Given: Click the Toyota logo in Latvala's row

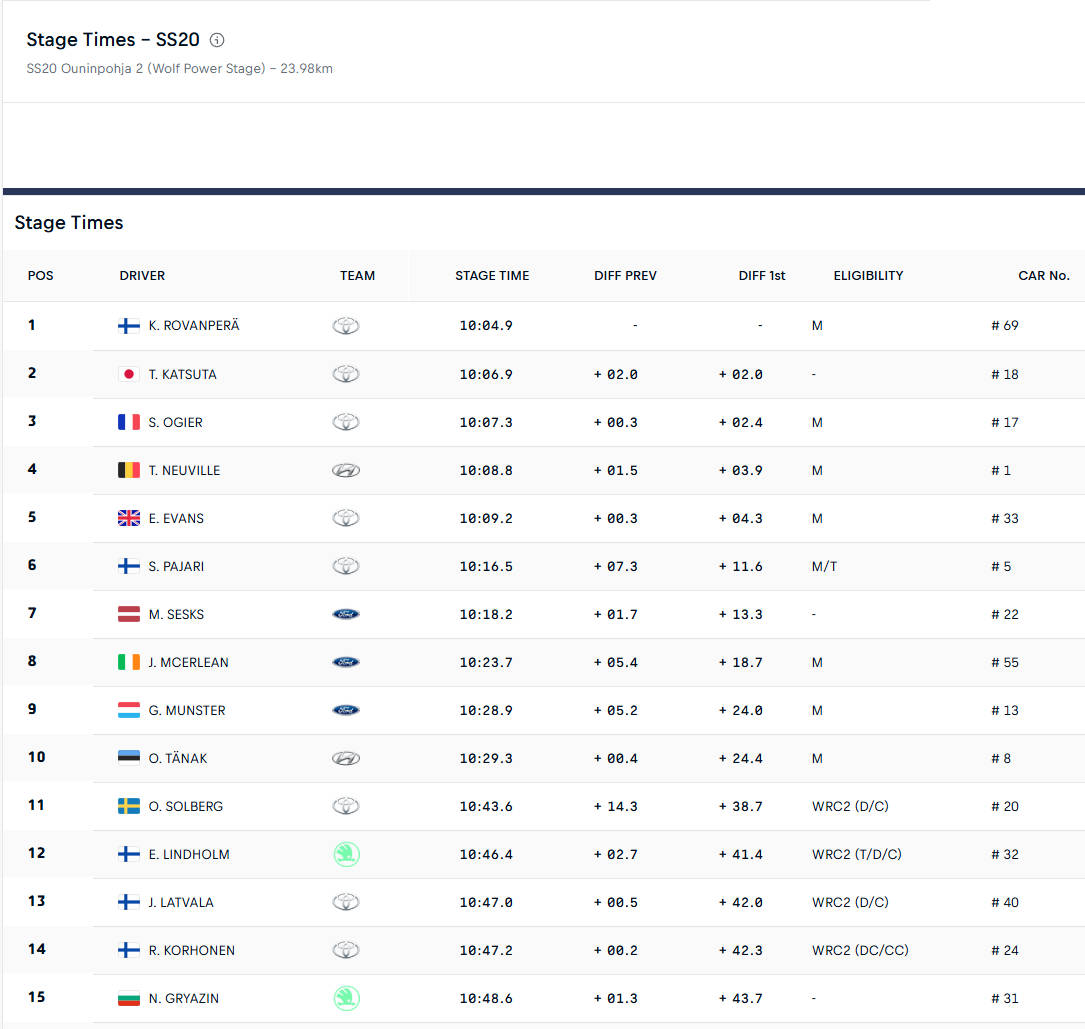Looking at the screenshot, I should coord(346,902).
